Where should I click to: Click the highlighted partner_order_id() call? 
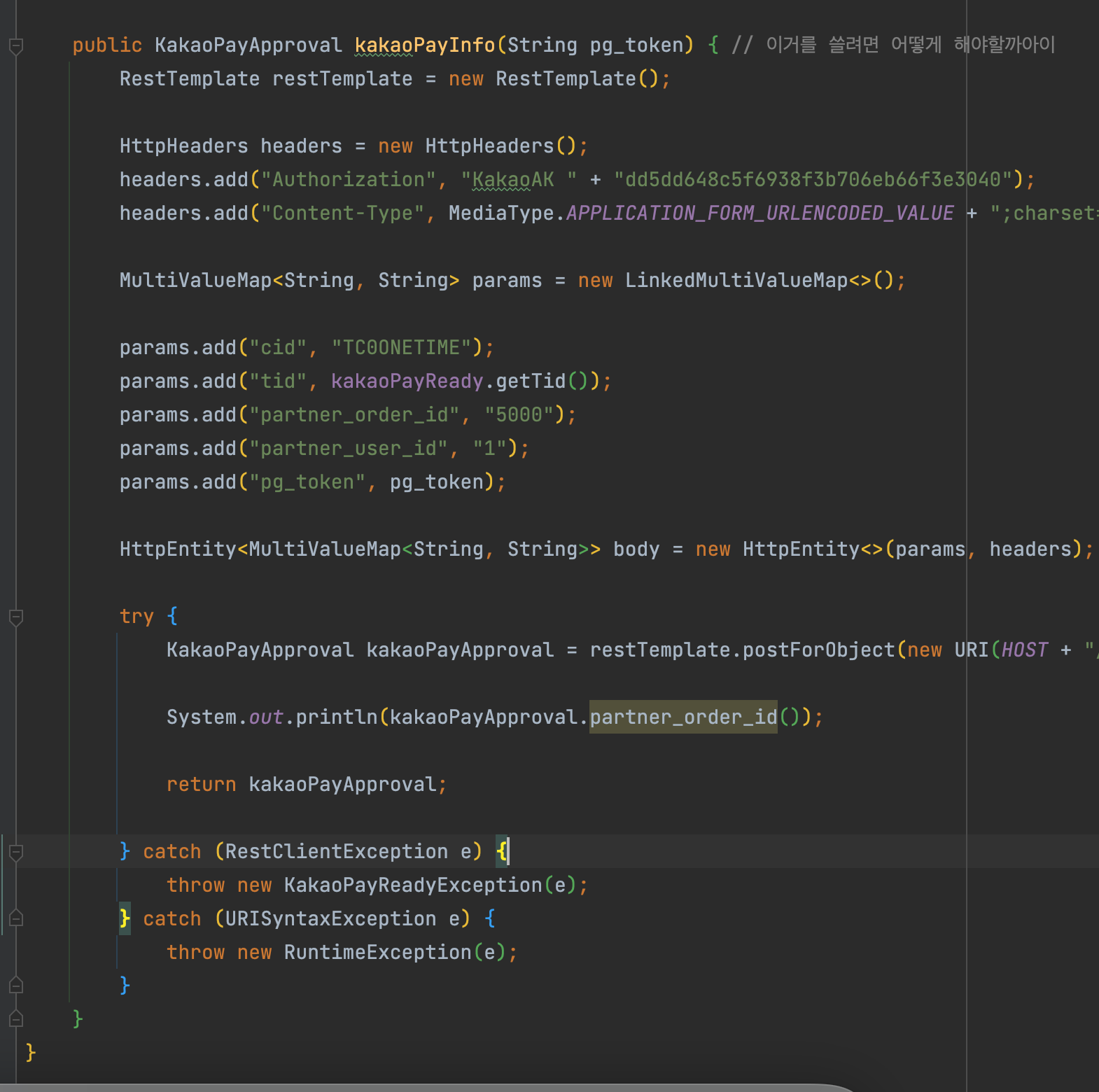(x=683, y=717)
